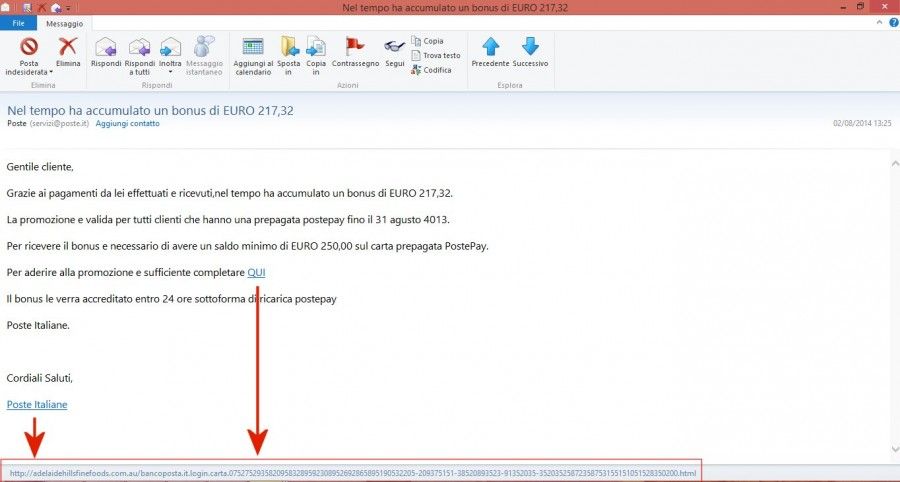Select the Messaggio ribbon tab
The height and width of the screenshot is (482, 900).
click(x=64, y=24)
